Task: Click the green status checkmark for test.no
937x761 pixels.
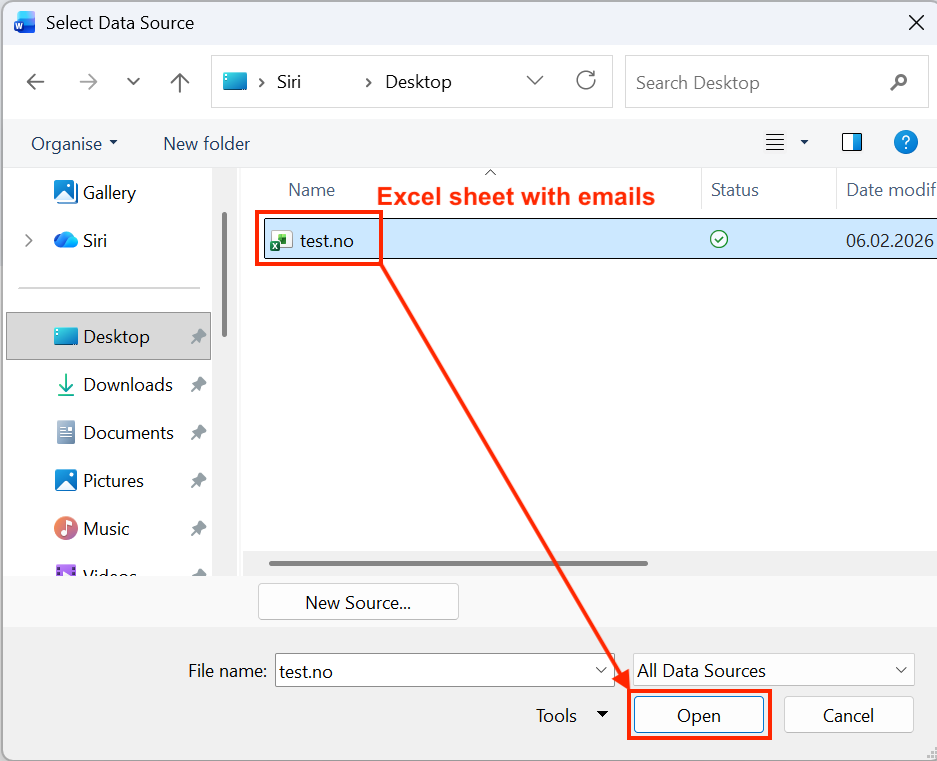Action: pos(718,239)
